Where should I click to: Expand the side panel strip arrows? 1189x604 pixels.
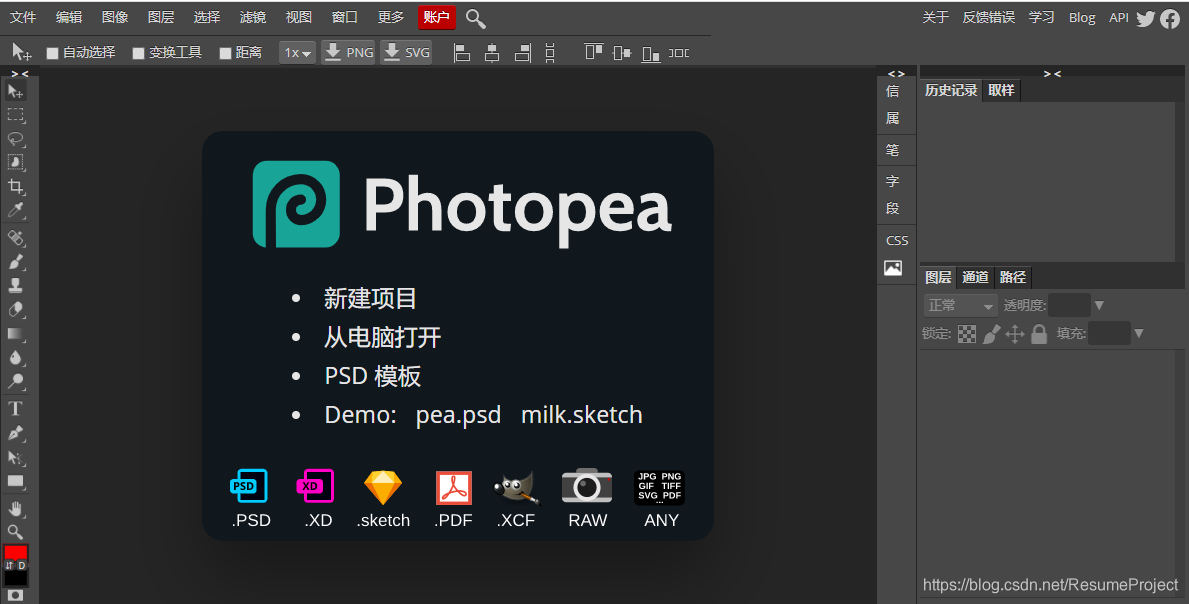pos(896,74)
